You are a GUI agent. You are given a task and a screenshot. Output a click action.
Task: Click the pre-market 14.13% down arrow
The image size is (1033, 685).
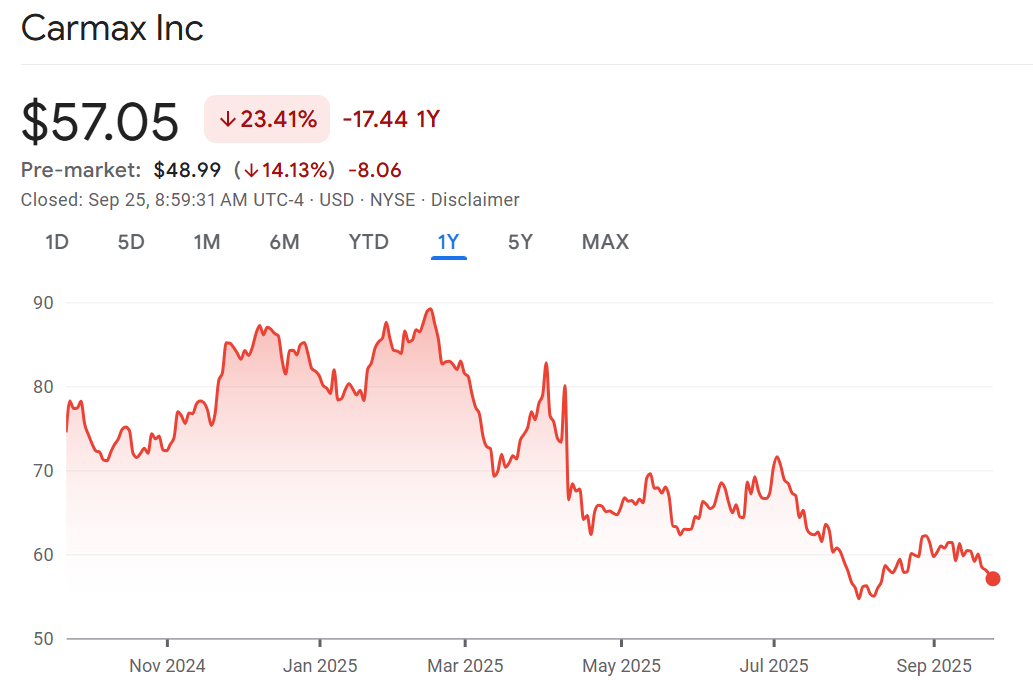click(251, 170)
